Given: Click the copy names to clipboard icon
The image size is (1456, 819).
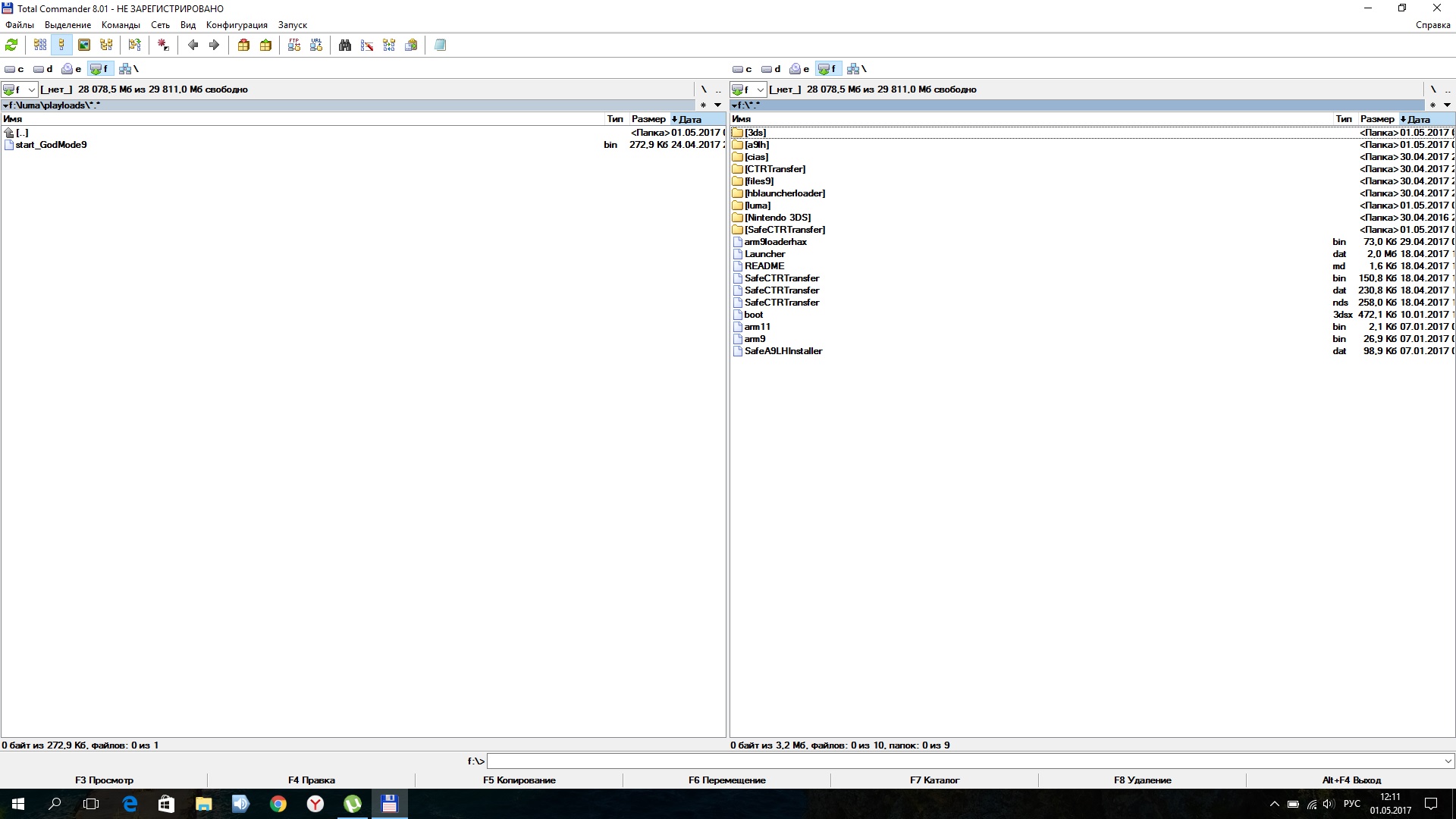Looking at the screenshot, I should 411,45.
